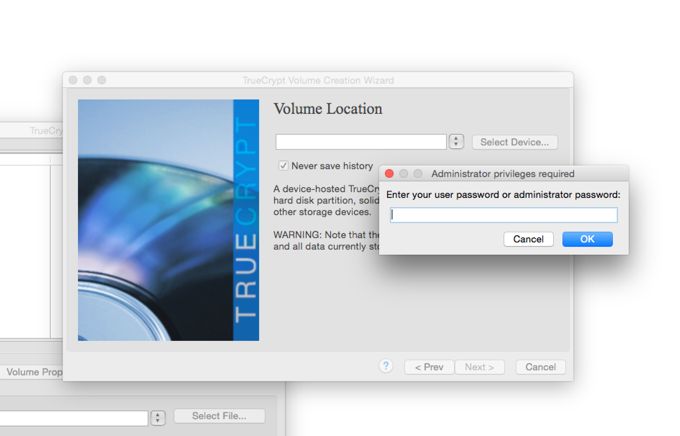Open volume path dropdown in main window
This screenshot has width=680, height=436.
pyautogui.click(x=158, y=417)
